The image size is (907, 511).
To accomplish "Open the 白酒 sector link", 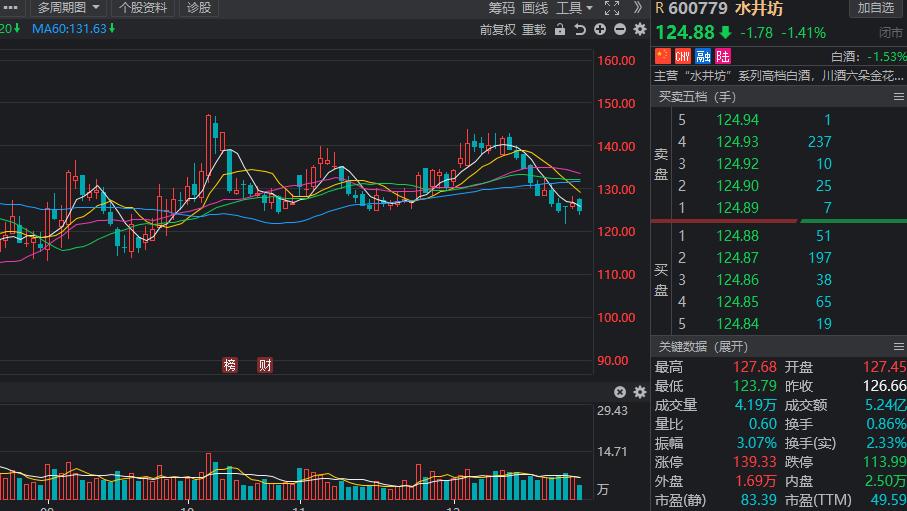I will (847, 57).
